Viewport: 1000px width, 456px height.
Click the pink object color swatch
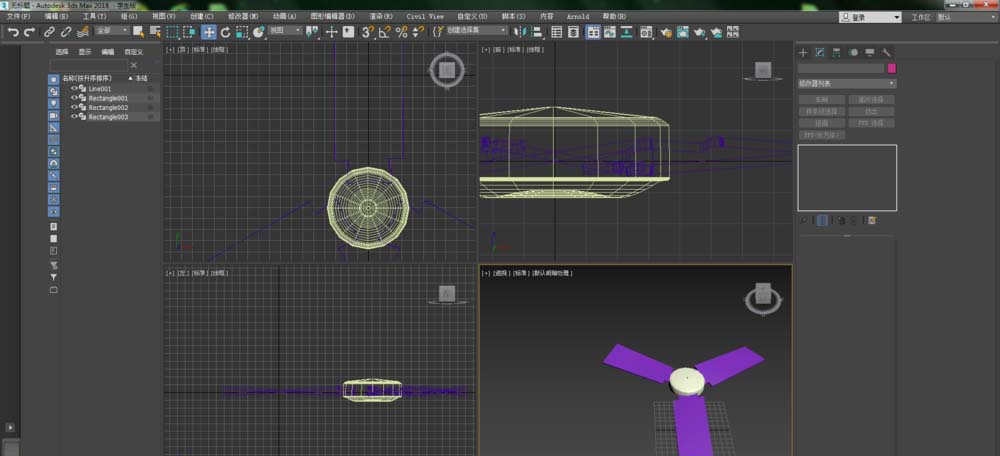(892, 68)
